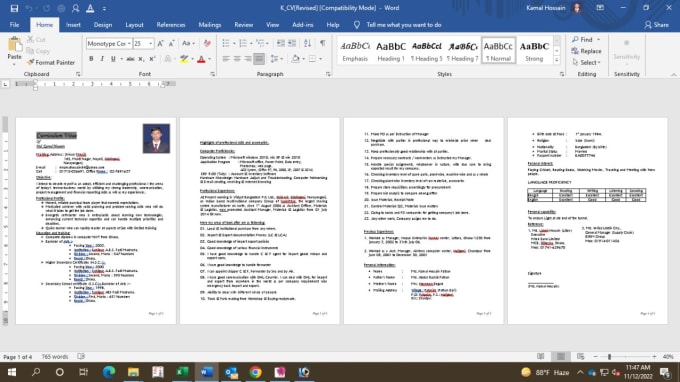
Task: Open the Borders dropdown arrow
Action: [321, 59]
